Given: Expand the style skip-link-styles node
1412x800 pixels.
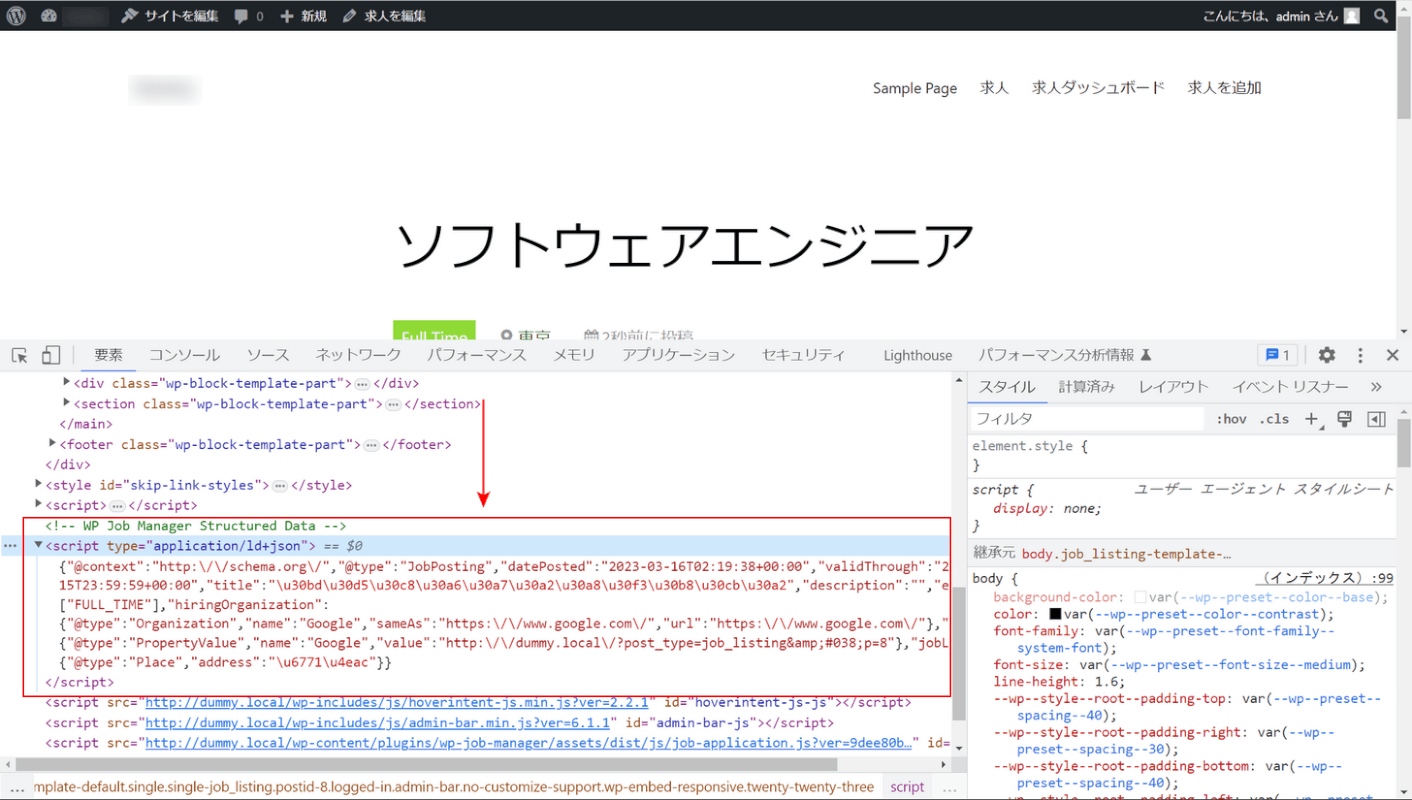Looking at the screenshot, I should pyautogui.click(x=39, y=484).
